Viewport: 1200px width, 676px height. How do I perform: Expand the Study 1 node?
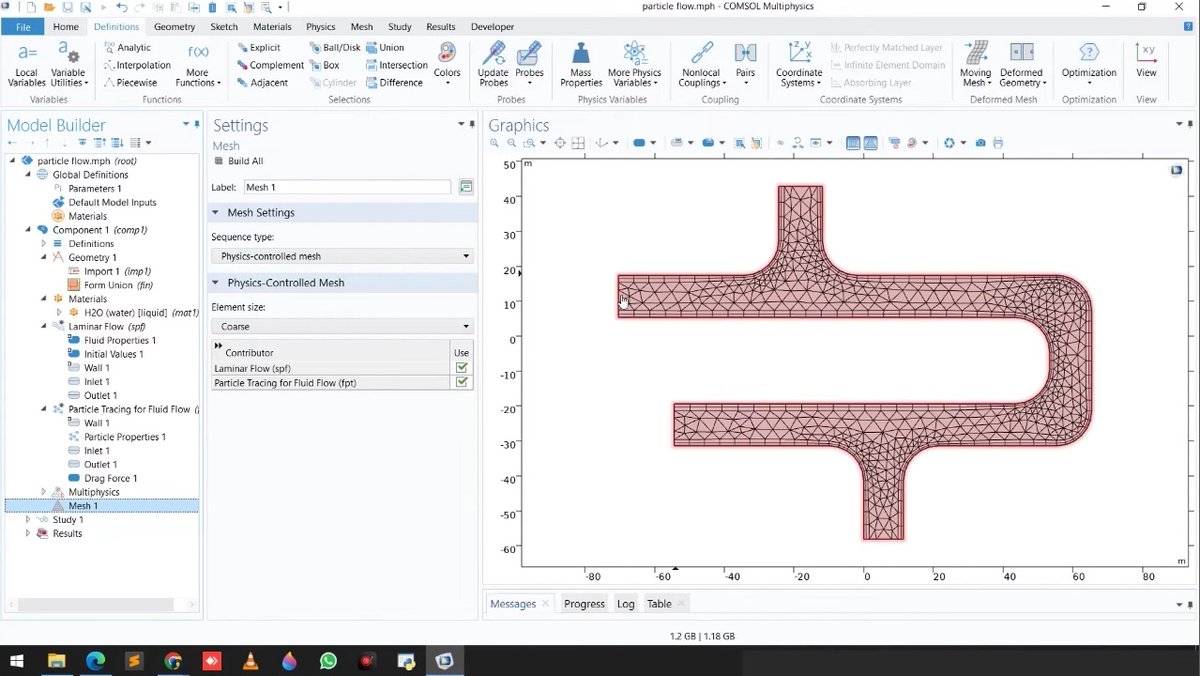tap(28, 520)
